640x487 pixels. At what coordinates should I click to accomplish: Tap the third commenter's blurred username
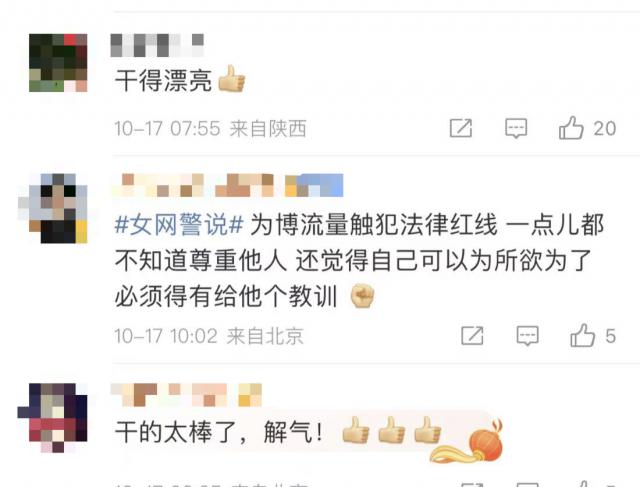coord(186,395)
